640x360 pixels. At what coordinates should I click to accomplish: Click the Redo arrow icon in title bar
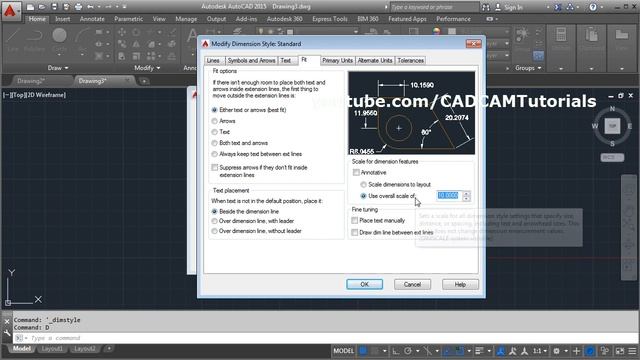click(x=108, y=7)
